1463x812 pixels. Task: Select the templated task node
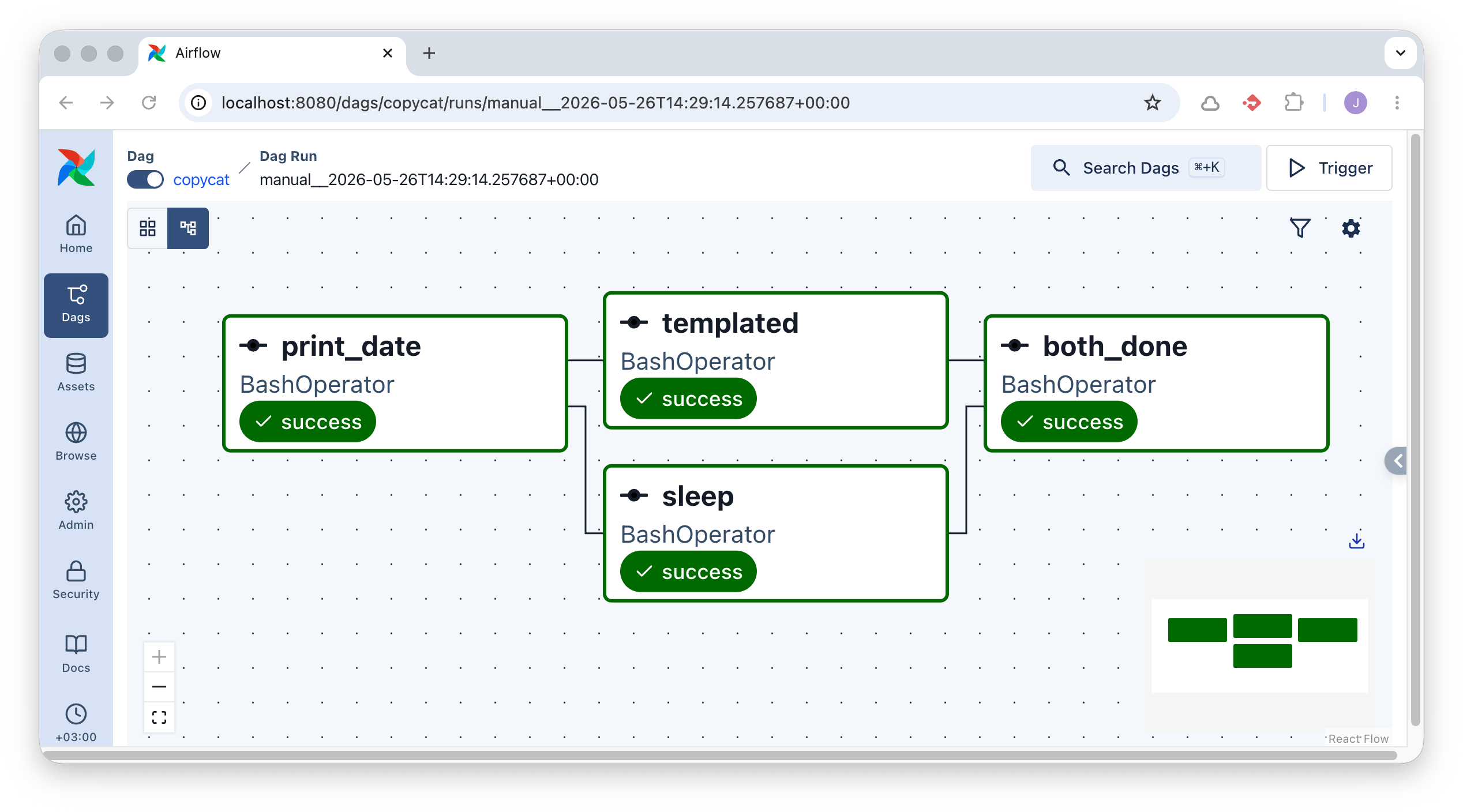click(776, 360)
